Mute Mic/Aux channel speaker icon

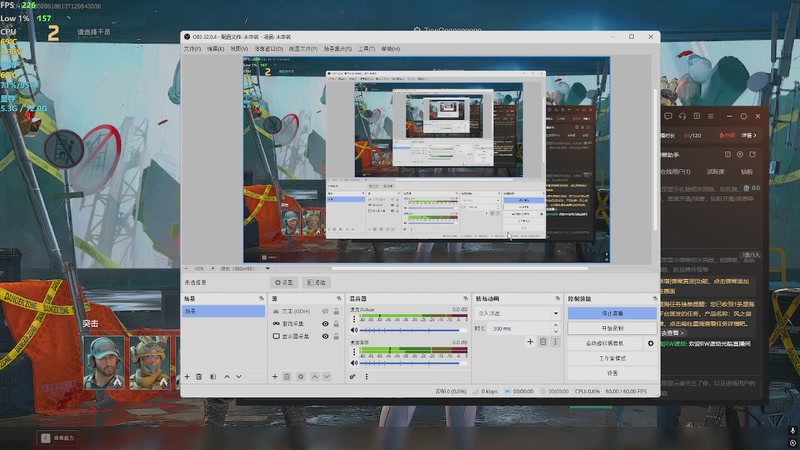(354, 330)
